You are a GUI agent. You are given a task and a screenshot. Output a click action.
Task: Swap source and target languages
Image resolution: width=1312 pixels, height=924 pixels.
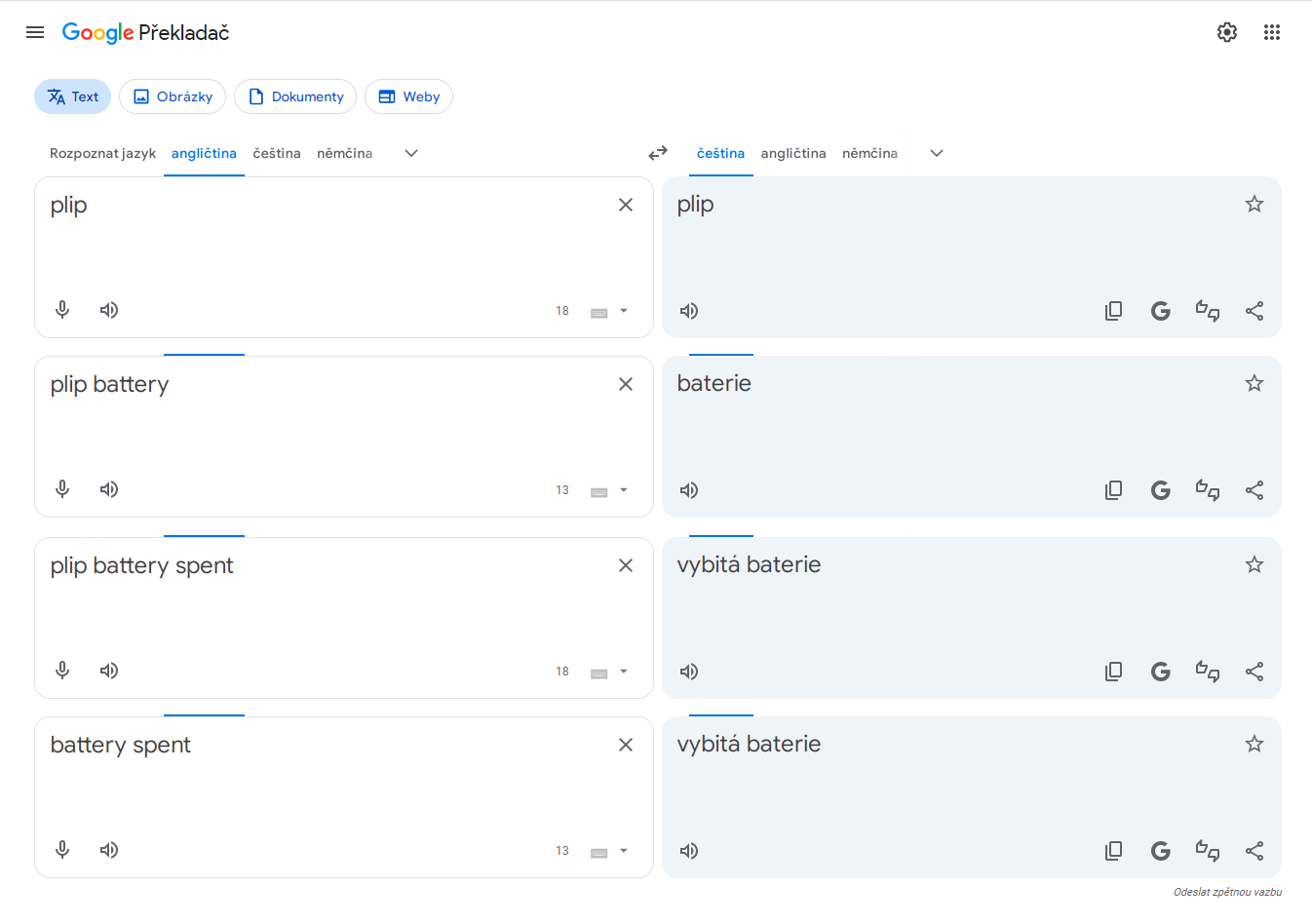click(x=658, y=153)
